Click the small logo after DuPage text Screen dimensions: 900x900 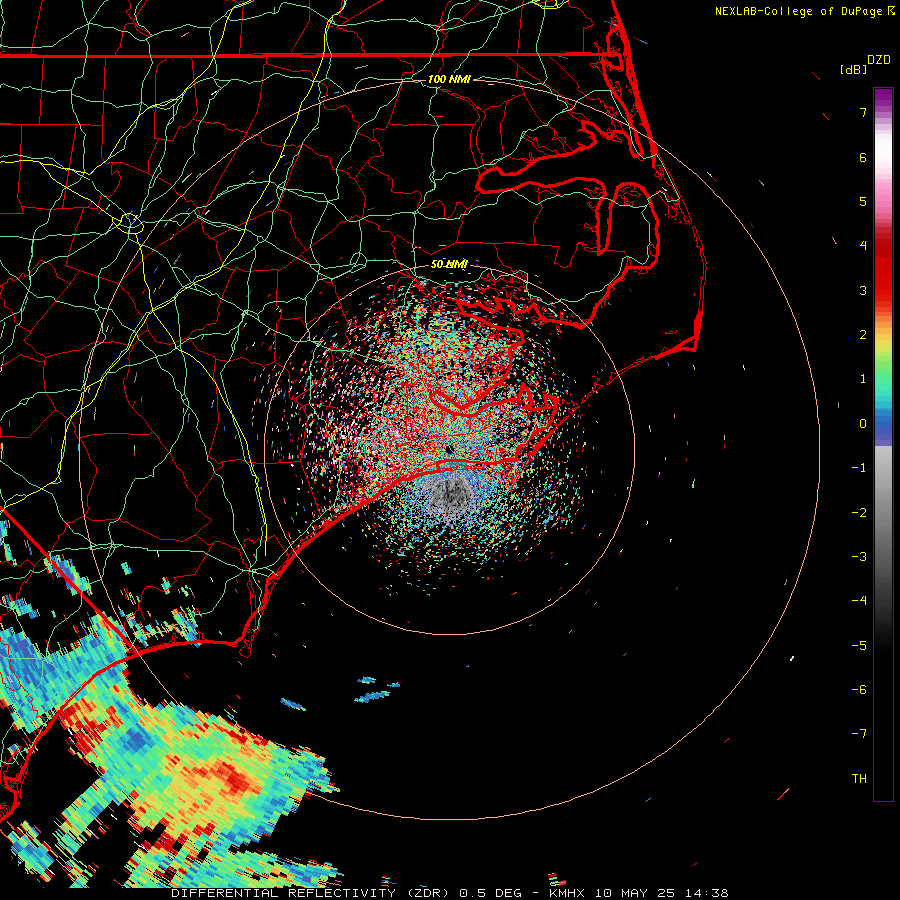pyautogui.click(x=891, y=11)
